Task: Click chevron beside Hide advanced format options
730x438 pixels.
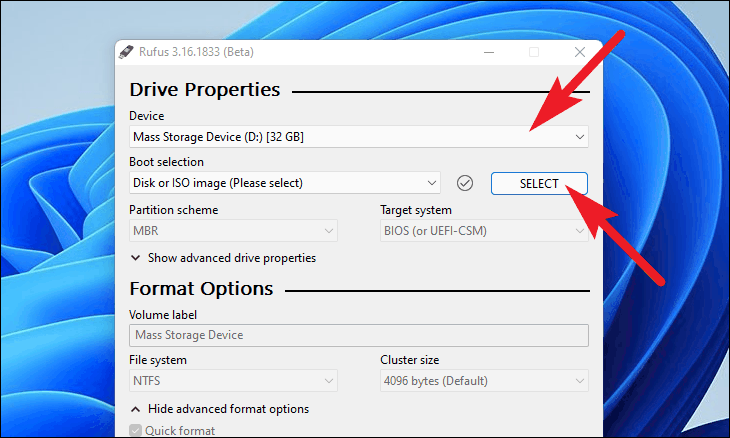Action: click(135, 409)
